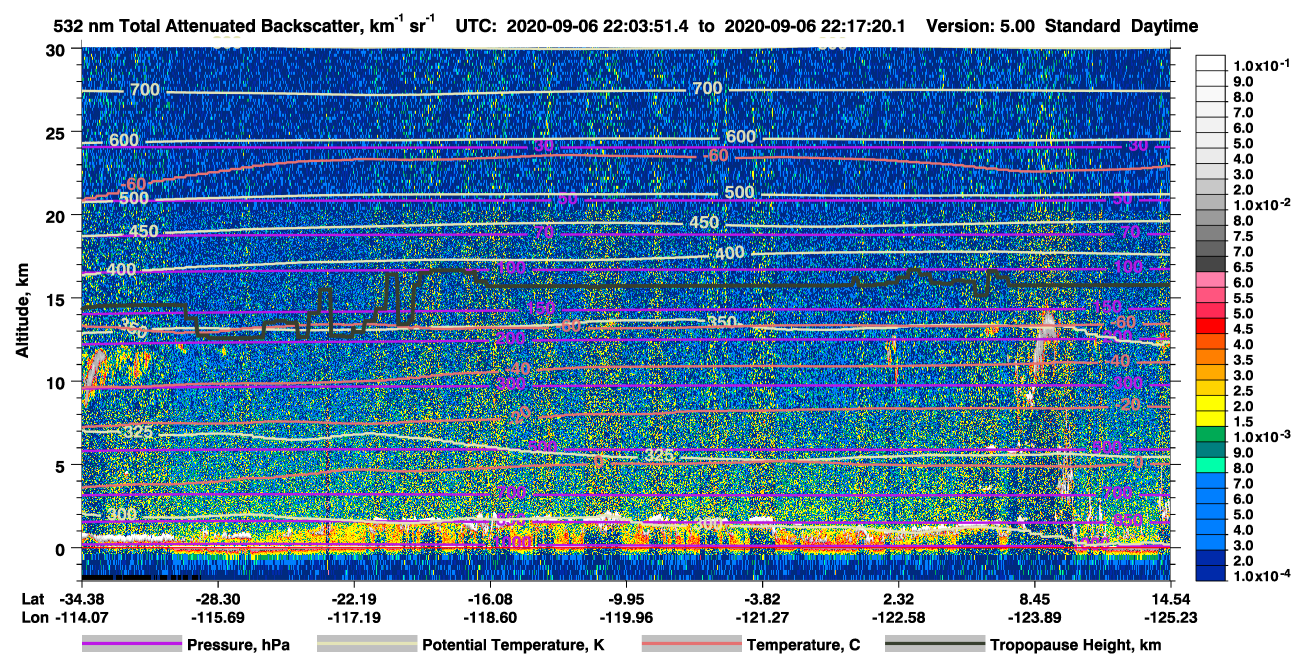Select the Pressure, hPa legend label
1300x667 pixels.
coord(238,646)
